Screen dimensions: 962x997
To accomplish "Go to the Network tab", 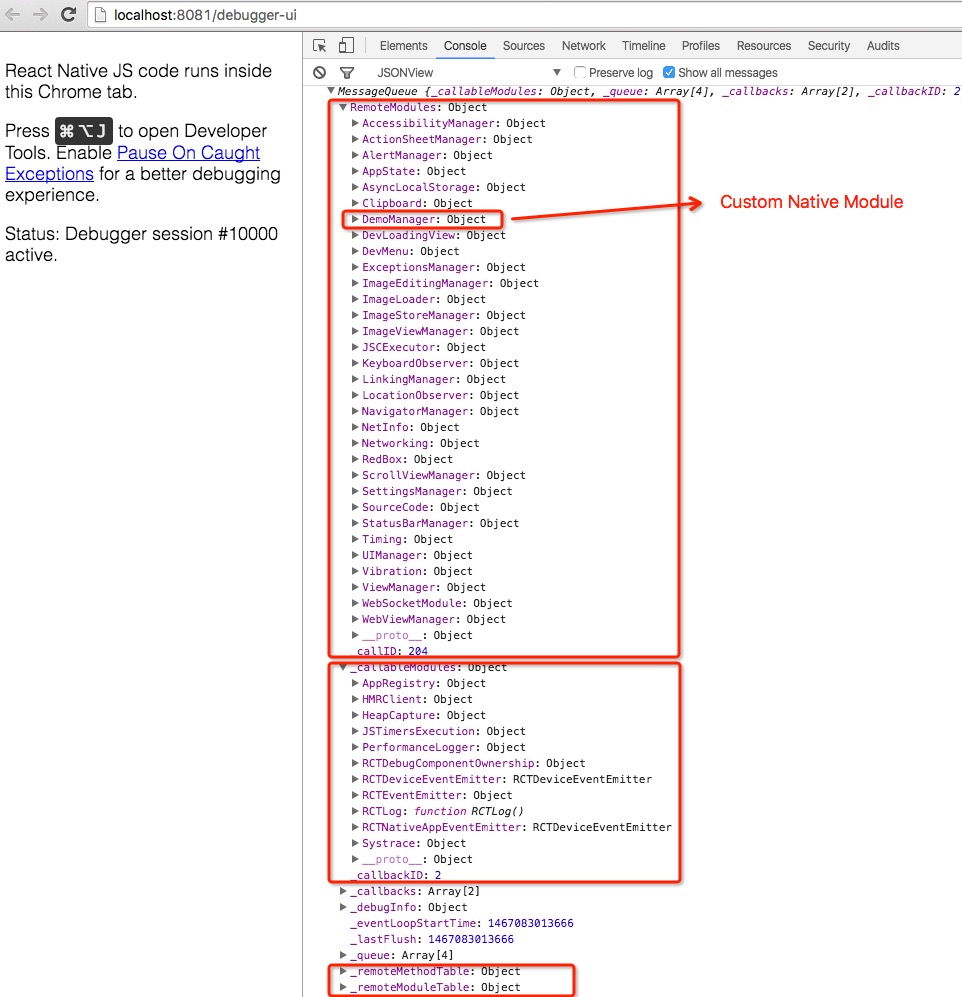I will click(x=583, y=46).
